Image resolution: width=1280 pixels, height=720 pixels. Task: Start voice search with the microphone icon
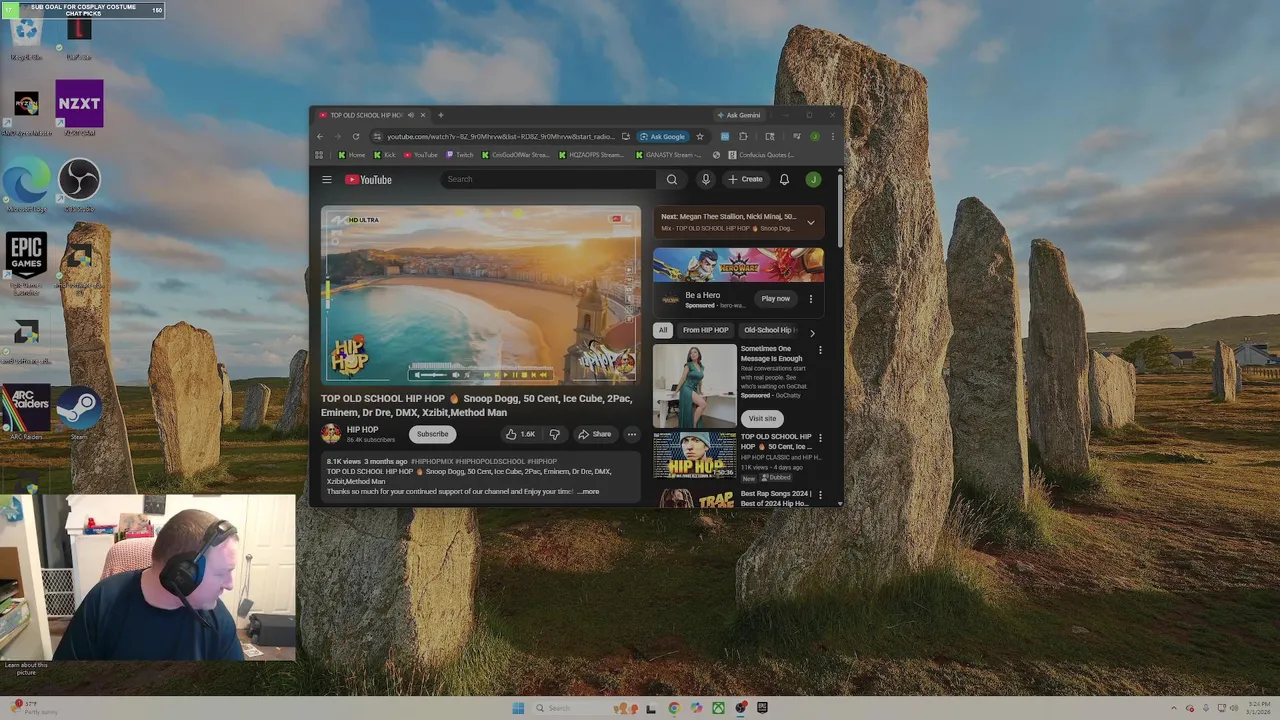[x=706, y=180]
